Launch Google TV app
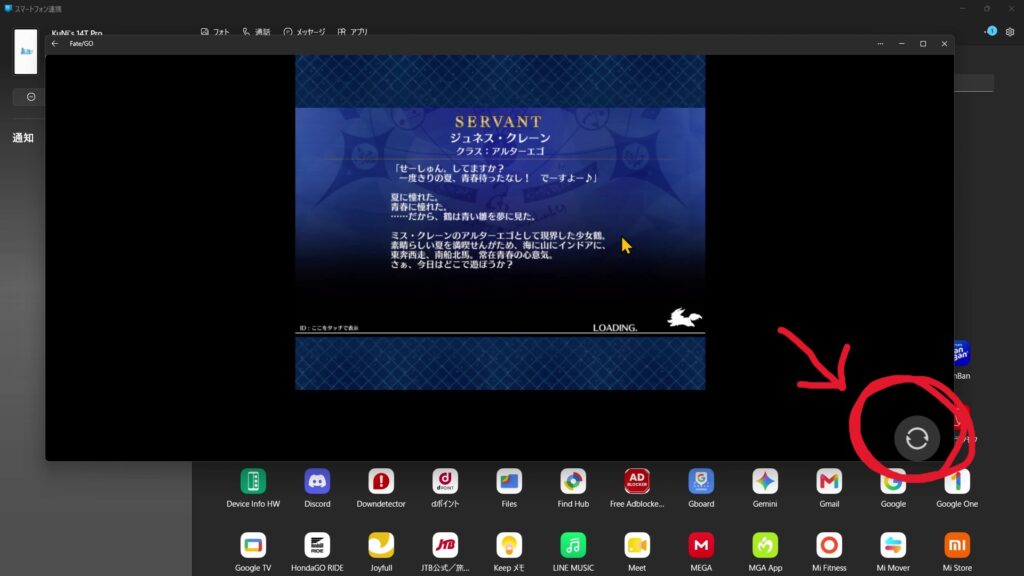Image resolution: width=1024 pixels, height=576 pixels. coord(253,552)
